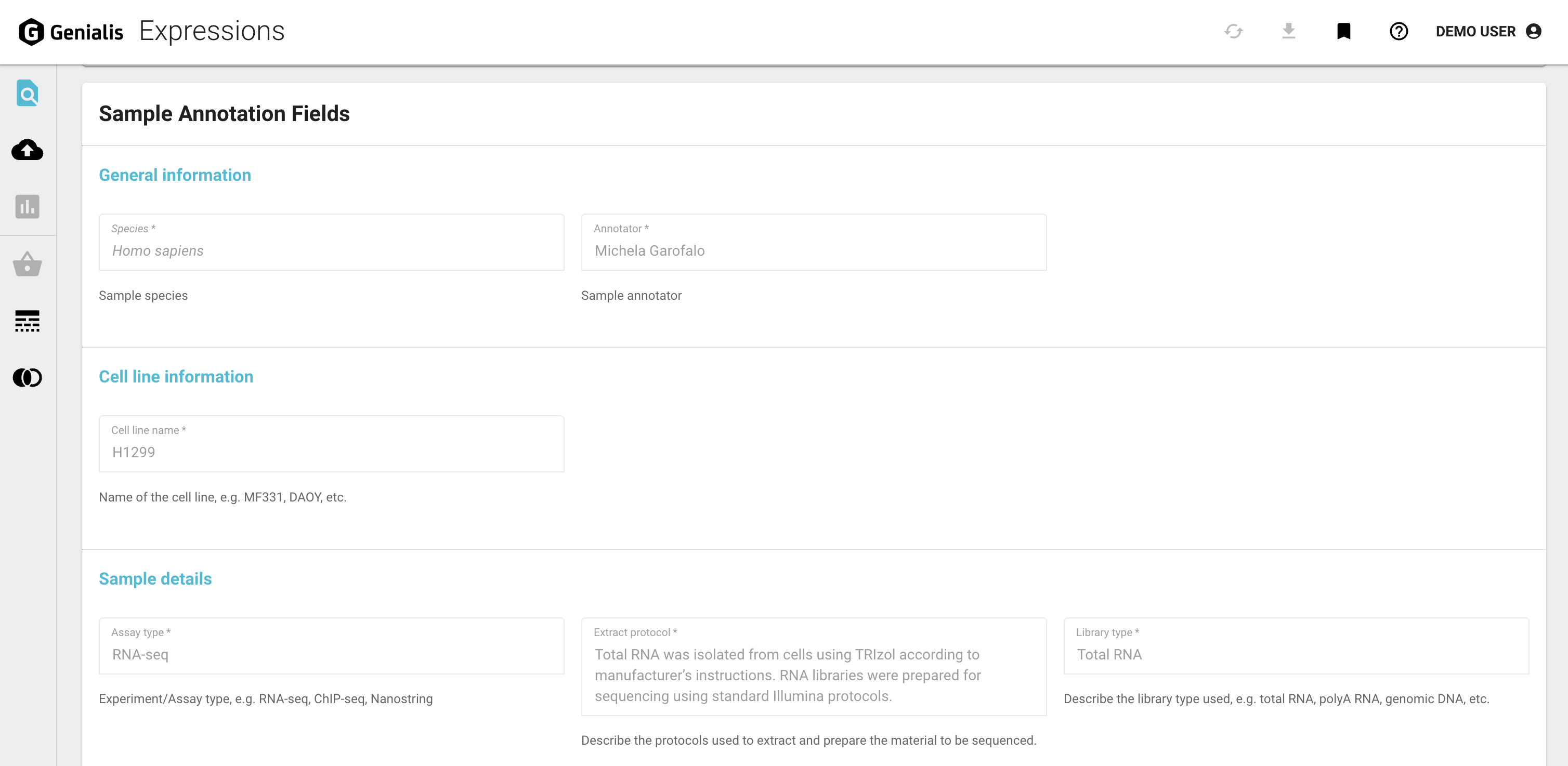This screenshot has height=766, width=1568.
Task: Select the sample basket icon
Action: [x=27, y=264]
